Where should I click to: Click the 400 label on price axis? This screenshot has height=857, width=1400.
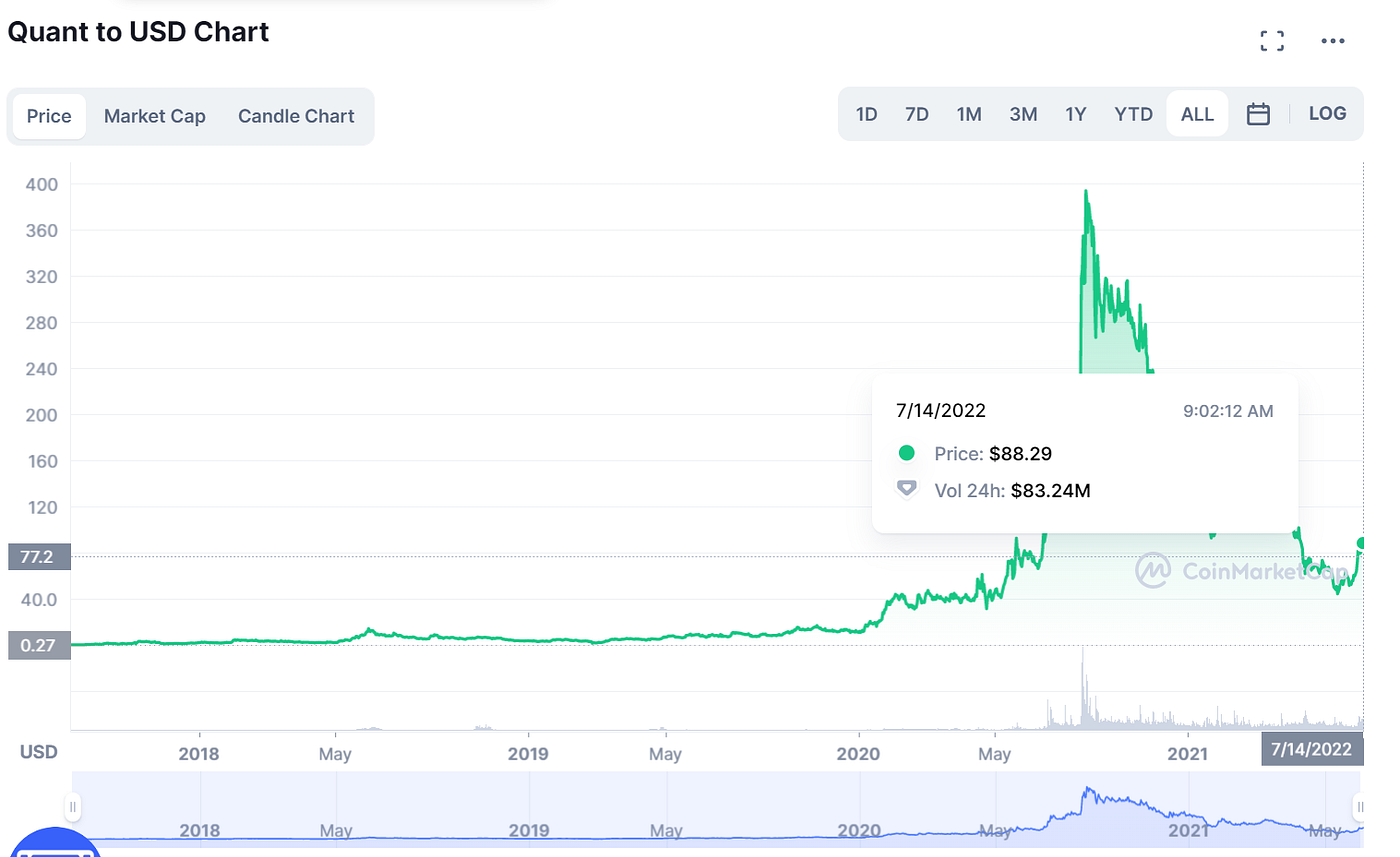(x=43, y=184)
